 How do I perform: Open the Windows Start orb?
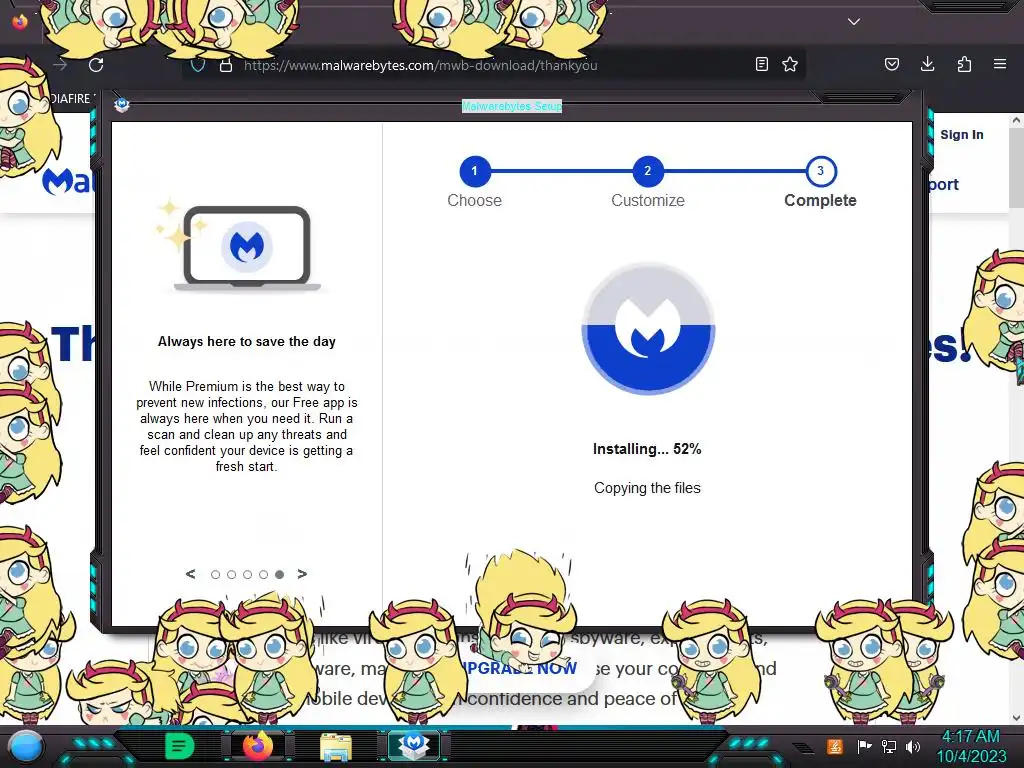[25, 746]
